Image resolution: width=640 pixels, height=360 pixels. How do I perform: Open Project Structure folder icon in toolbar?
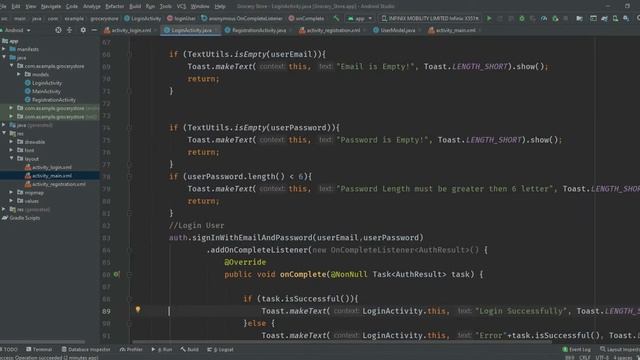pos(579,18)
